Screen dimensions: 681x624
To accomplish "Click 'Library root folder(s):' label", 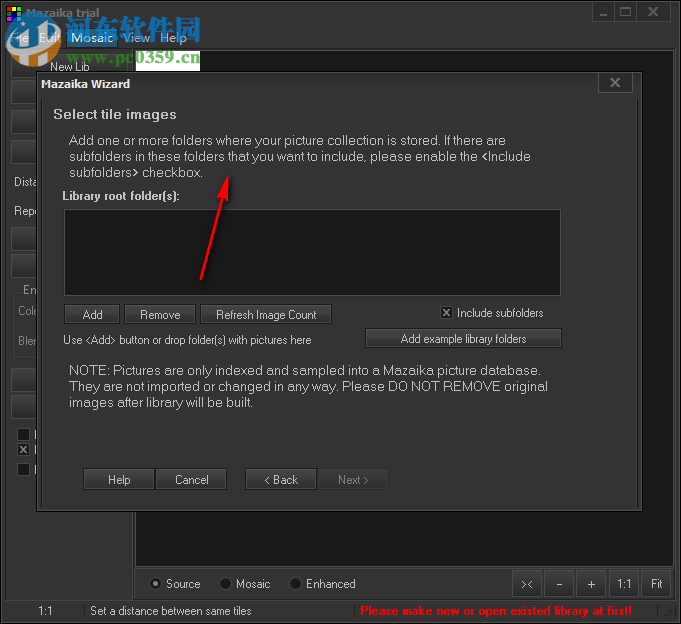I will pyautogui.click(x=121, y=196).
